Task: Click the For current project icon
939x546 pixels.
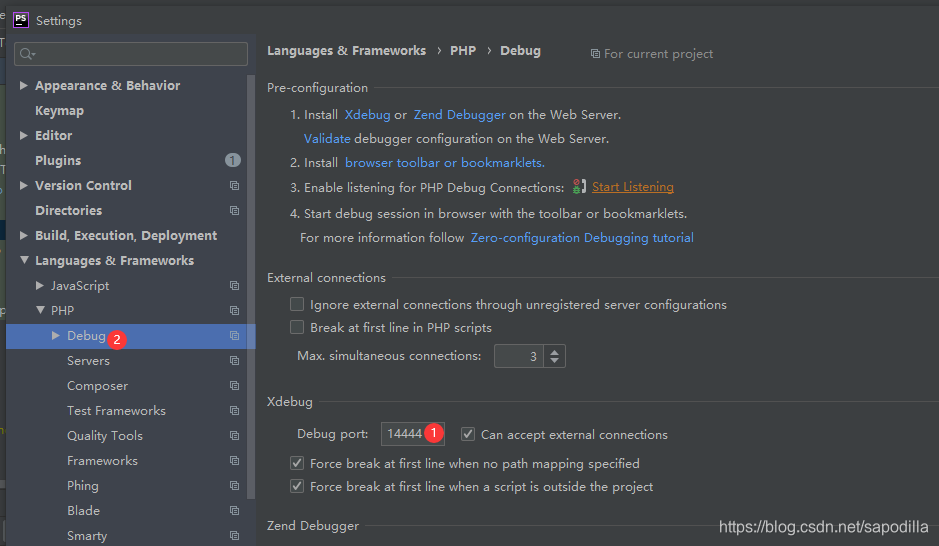Action: point(595,54)
